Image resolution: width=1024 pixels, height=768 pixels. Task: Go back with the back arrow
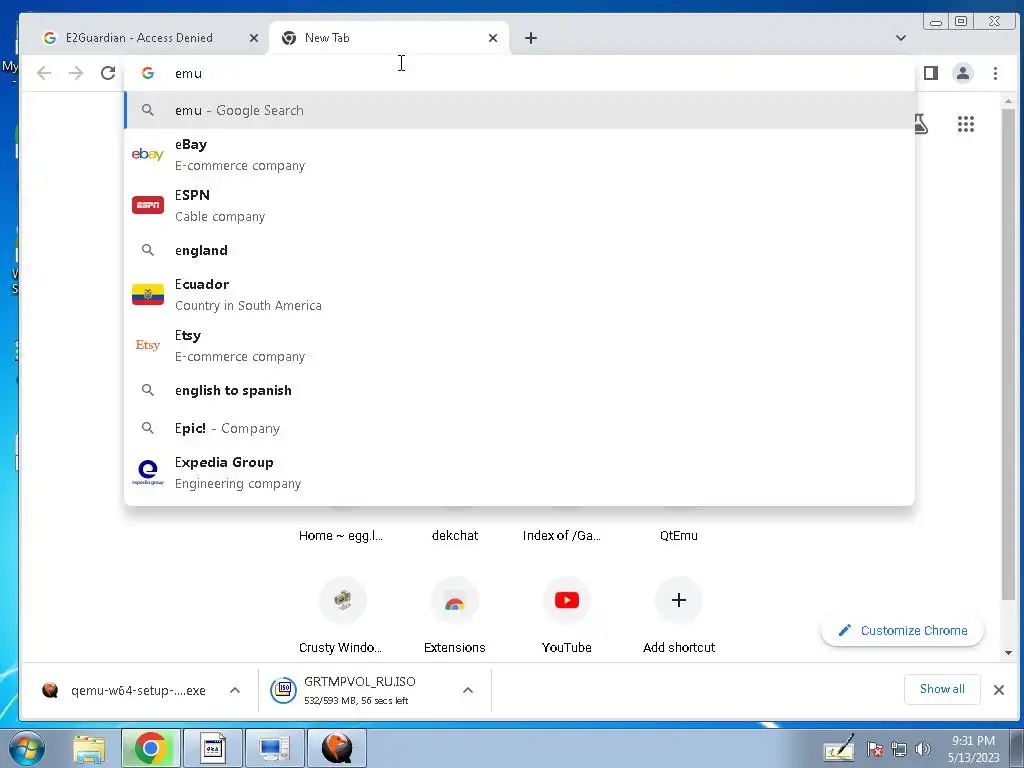pyautogui.click(x=44, y=73)
